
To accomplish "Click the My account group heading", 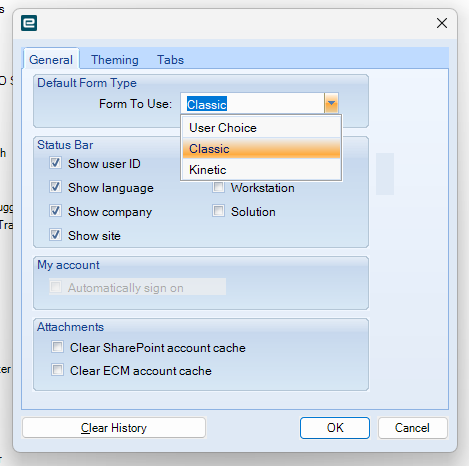I will coord(68,265).
